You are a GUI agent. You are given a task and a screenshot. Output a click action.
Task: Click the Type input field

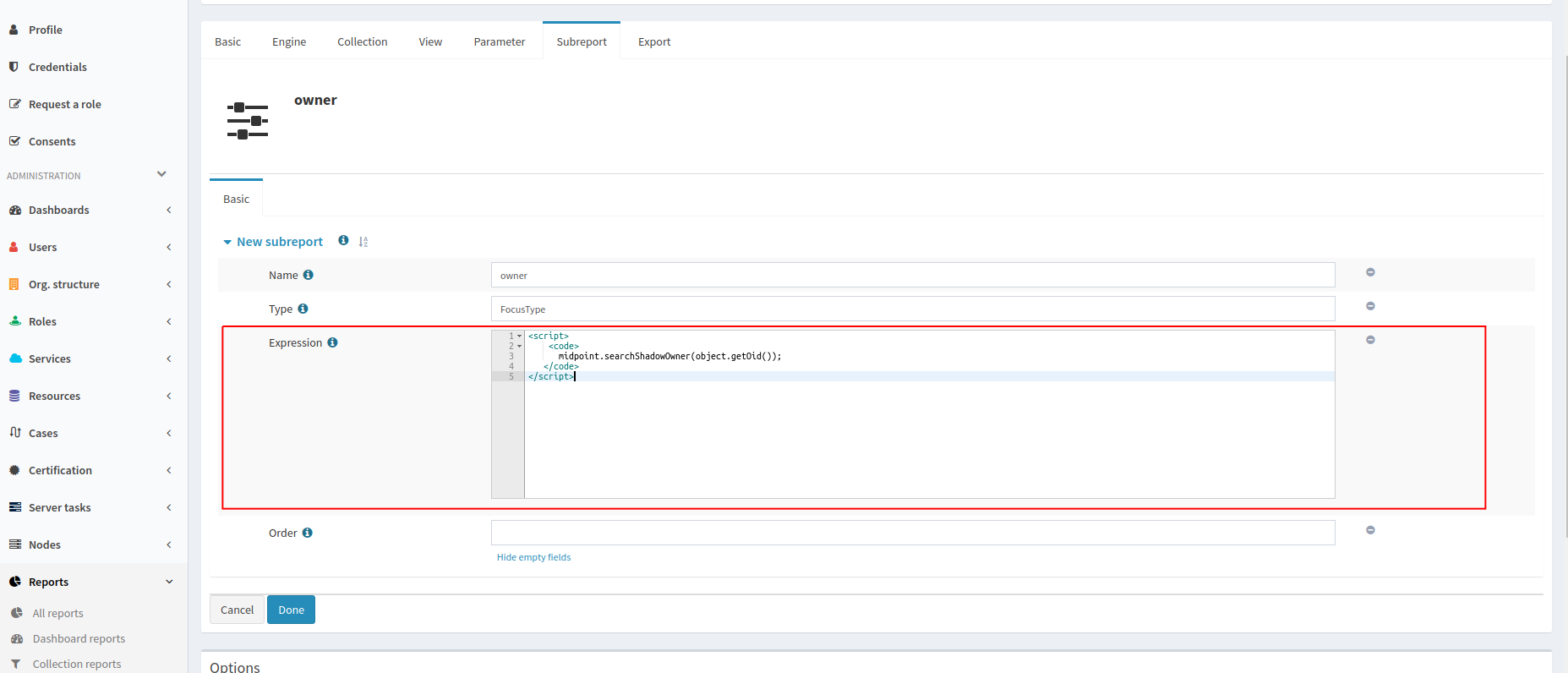click(913, 309)
